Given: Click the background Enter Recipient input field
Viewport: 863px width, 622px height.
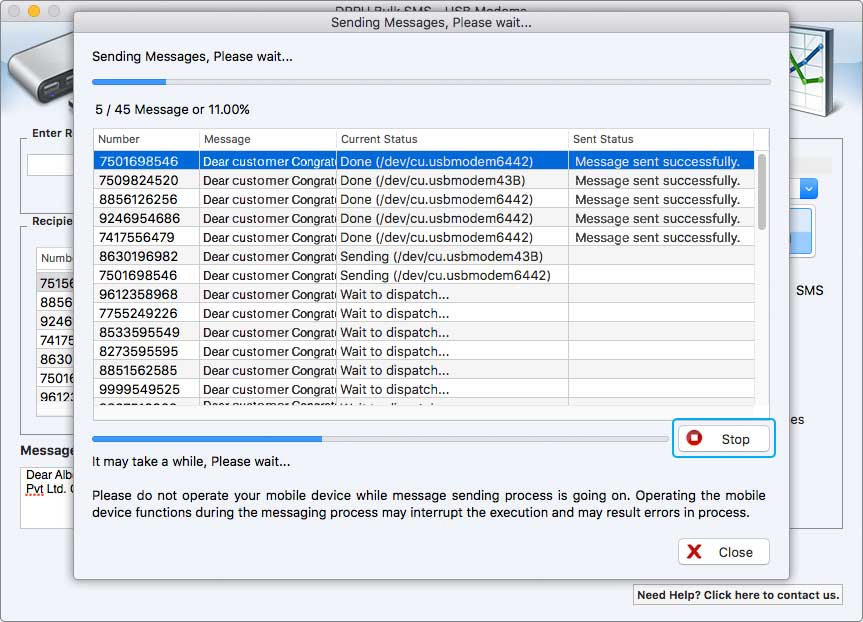Looking at the screenshot, I should 50,165.
